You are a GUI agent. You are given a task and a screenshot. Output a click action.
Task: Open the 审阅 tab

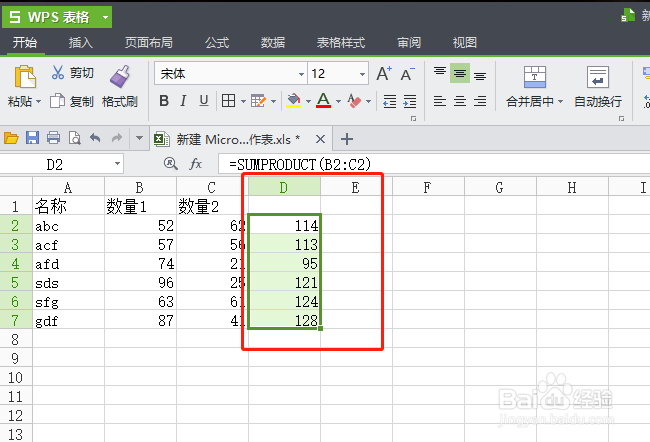coord(409,42)
